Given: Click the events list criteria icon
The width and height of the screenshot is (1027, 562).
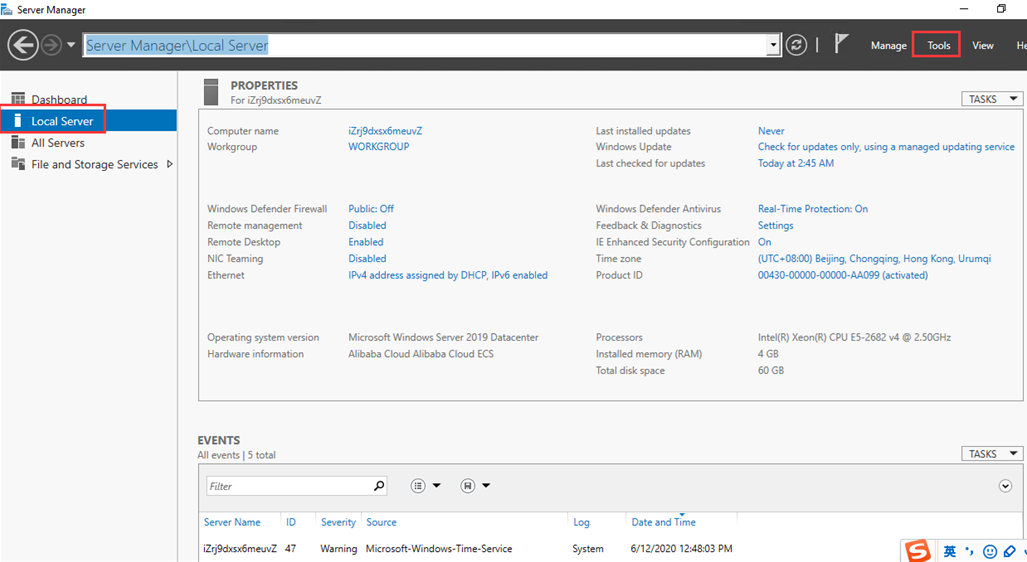Looking at the screenshot, I should pos(418,485).
